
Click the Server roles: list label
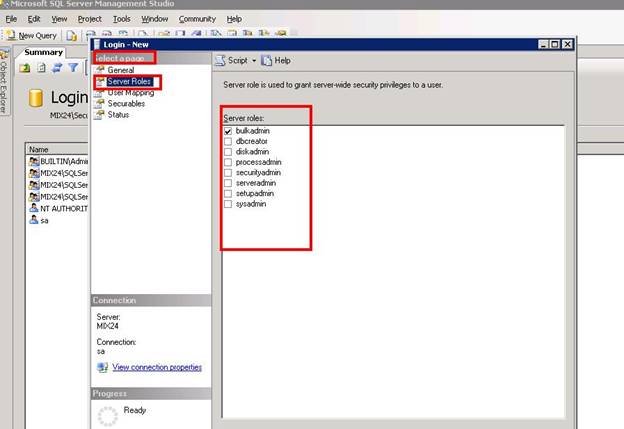click(244, 118)
